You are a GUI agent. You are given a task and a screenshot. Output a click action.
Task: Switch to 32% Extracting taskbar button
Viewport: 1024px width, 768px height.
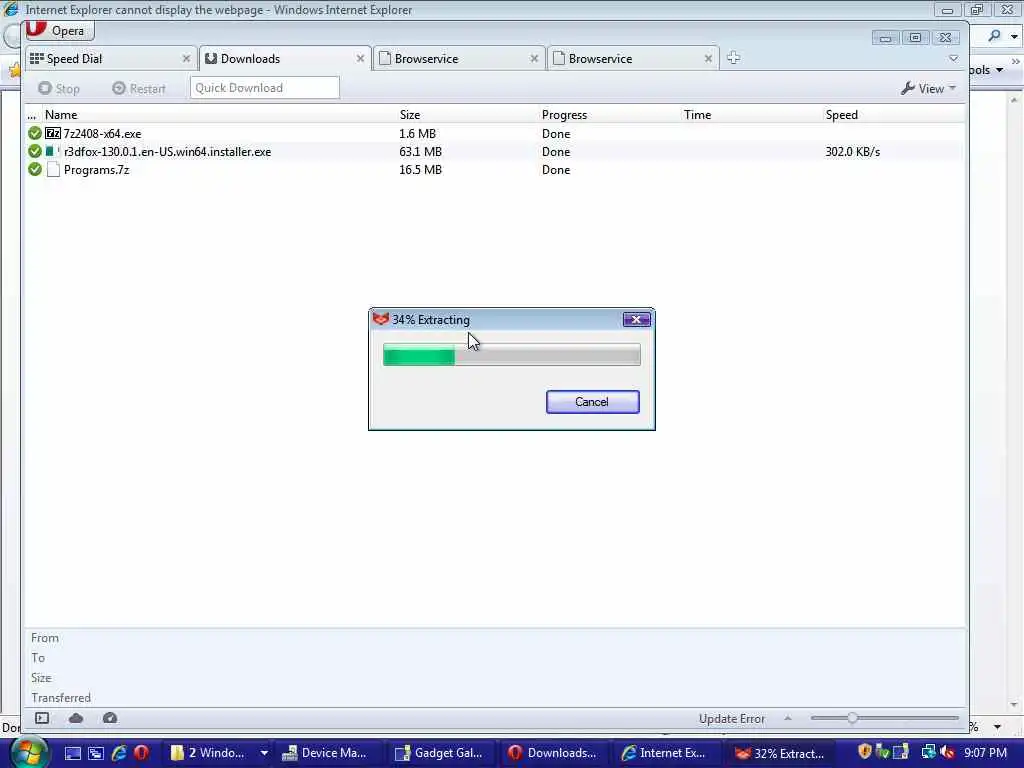[x=780, y=753]
